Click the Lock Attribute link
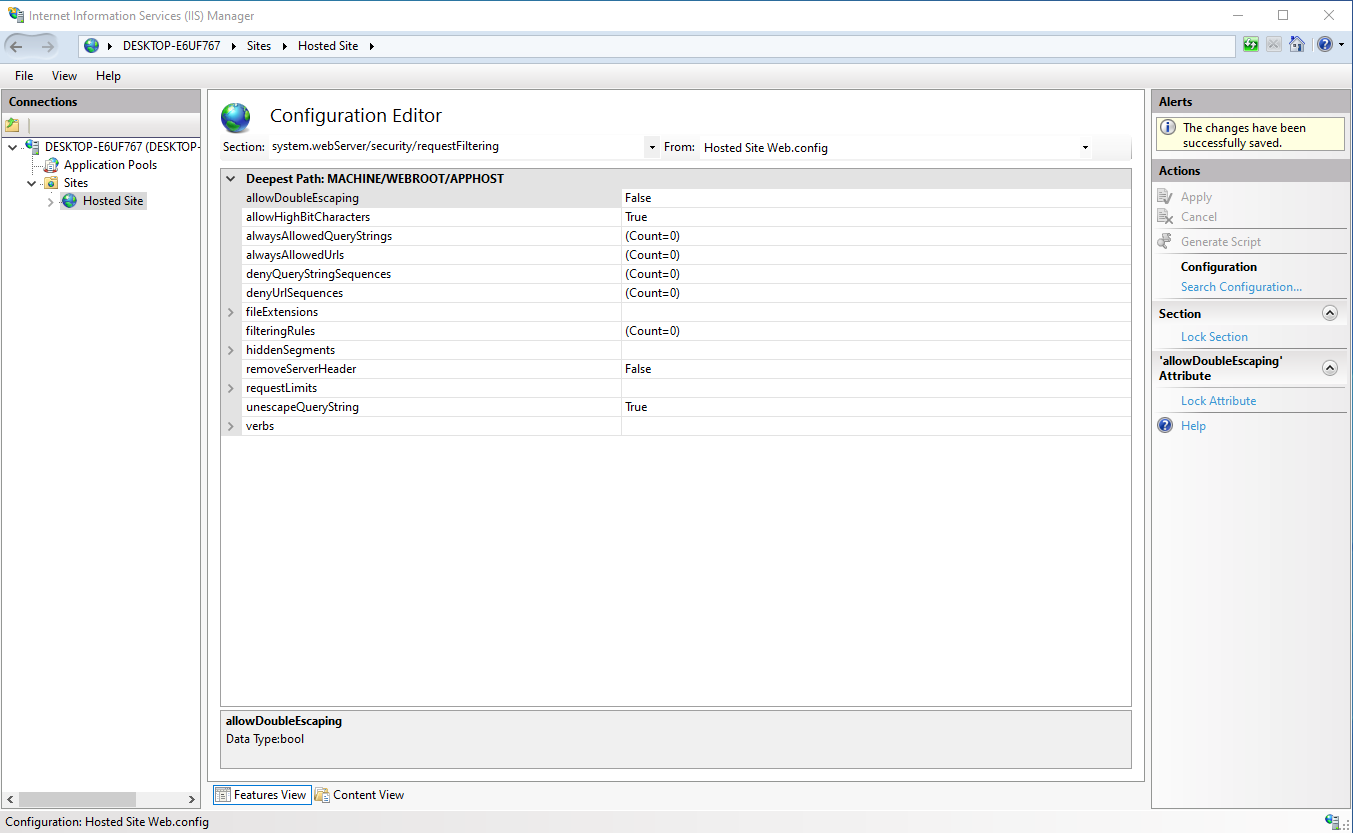1353x833 pixels. (x=1218, y=400)
